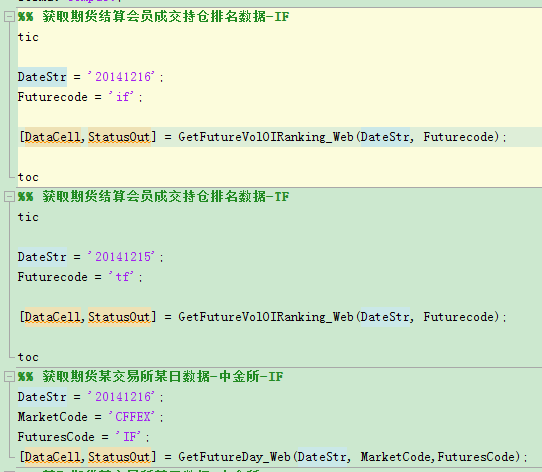Select the '20141215' date string
Image resolution: width=542 pixels, height=472 pixels.
click(x=121, y=257)
